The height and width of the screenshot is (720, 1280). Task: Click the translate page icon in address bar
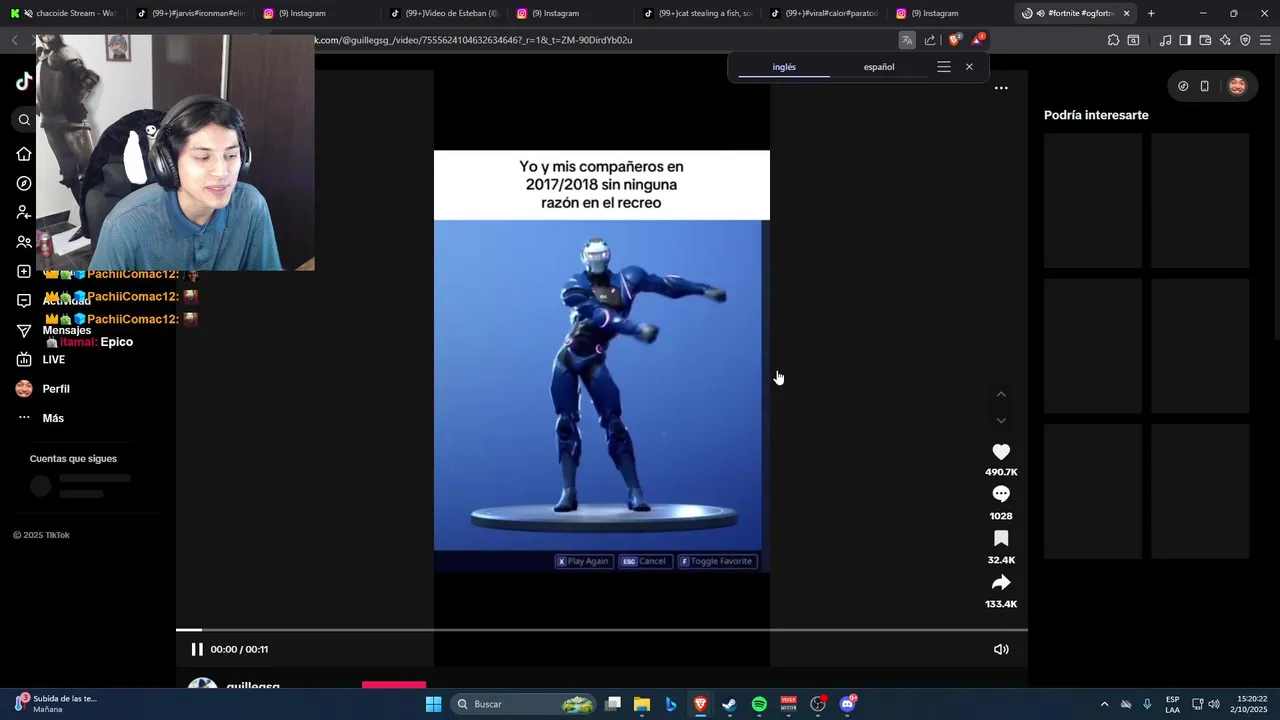[x=907, y=40]
